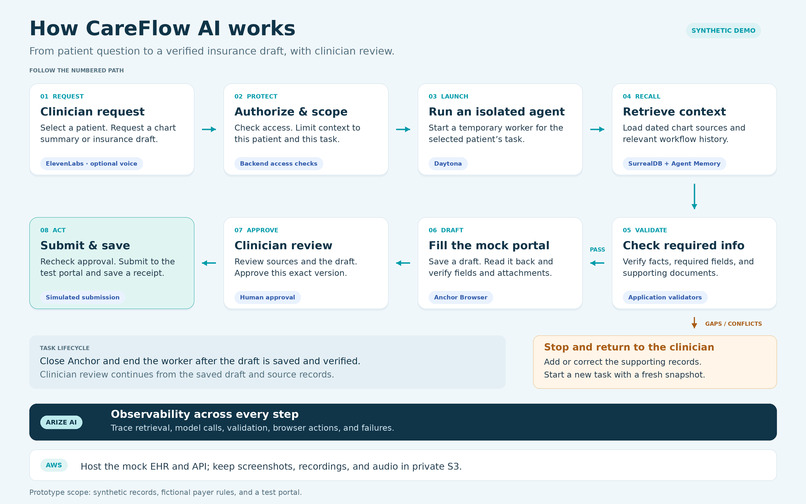This screenshot has height=504, width=806.
Task: Select the 'Retrieve context' heading
Action: [674, 112]
